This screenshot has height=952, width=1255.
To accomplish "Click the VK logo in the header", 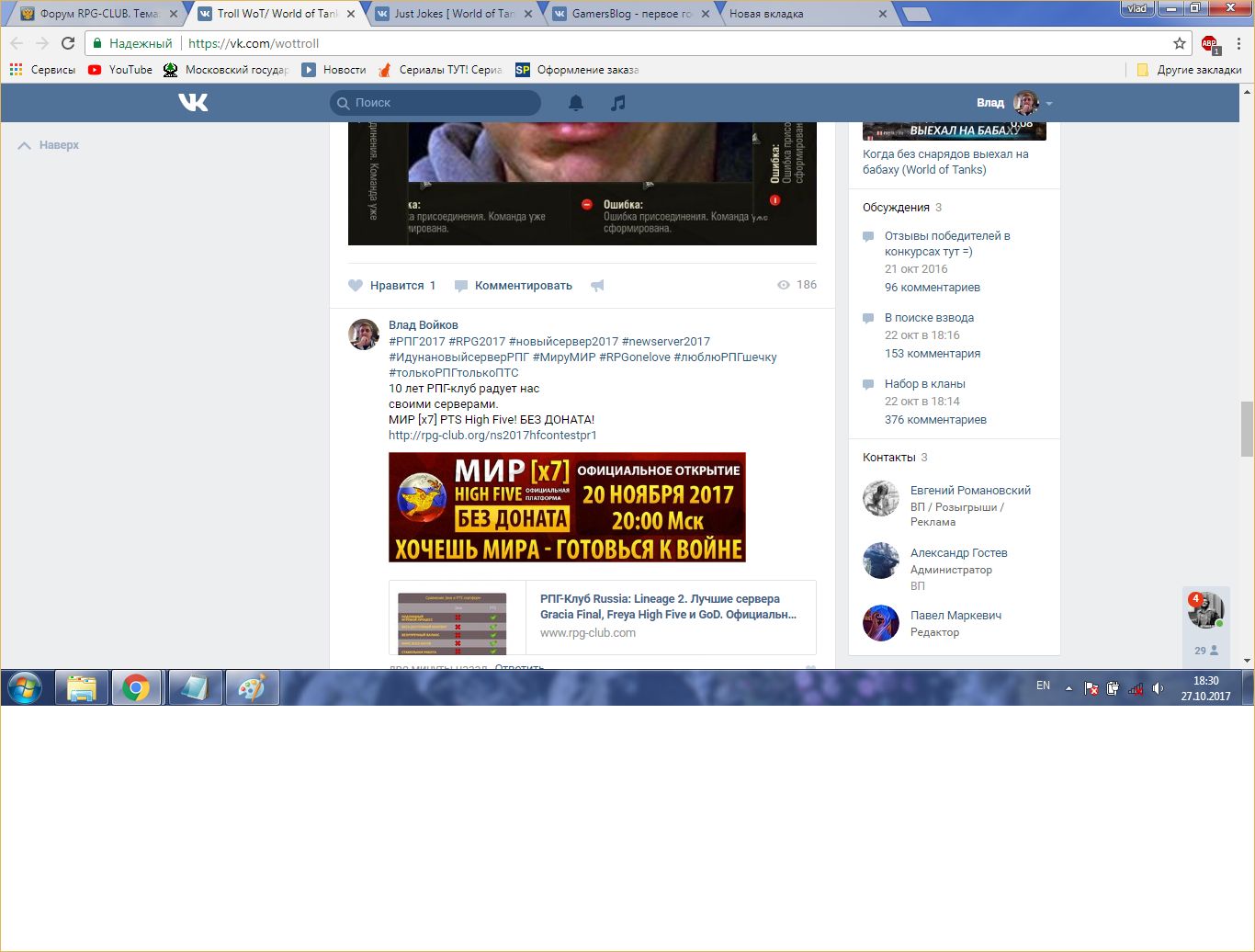I will click(x=193, y=102).
